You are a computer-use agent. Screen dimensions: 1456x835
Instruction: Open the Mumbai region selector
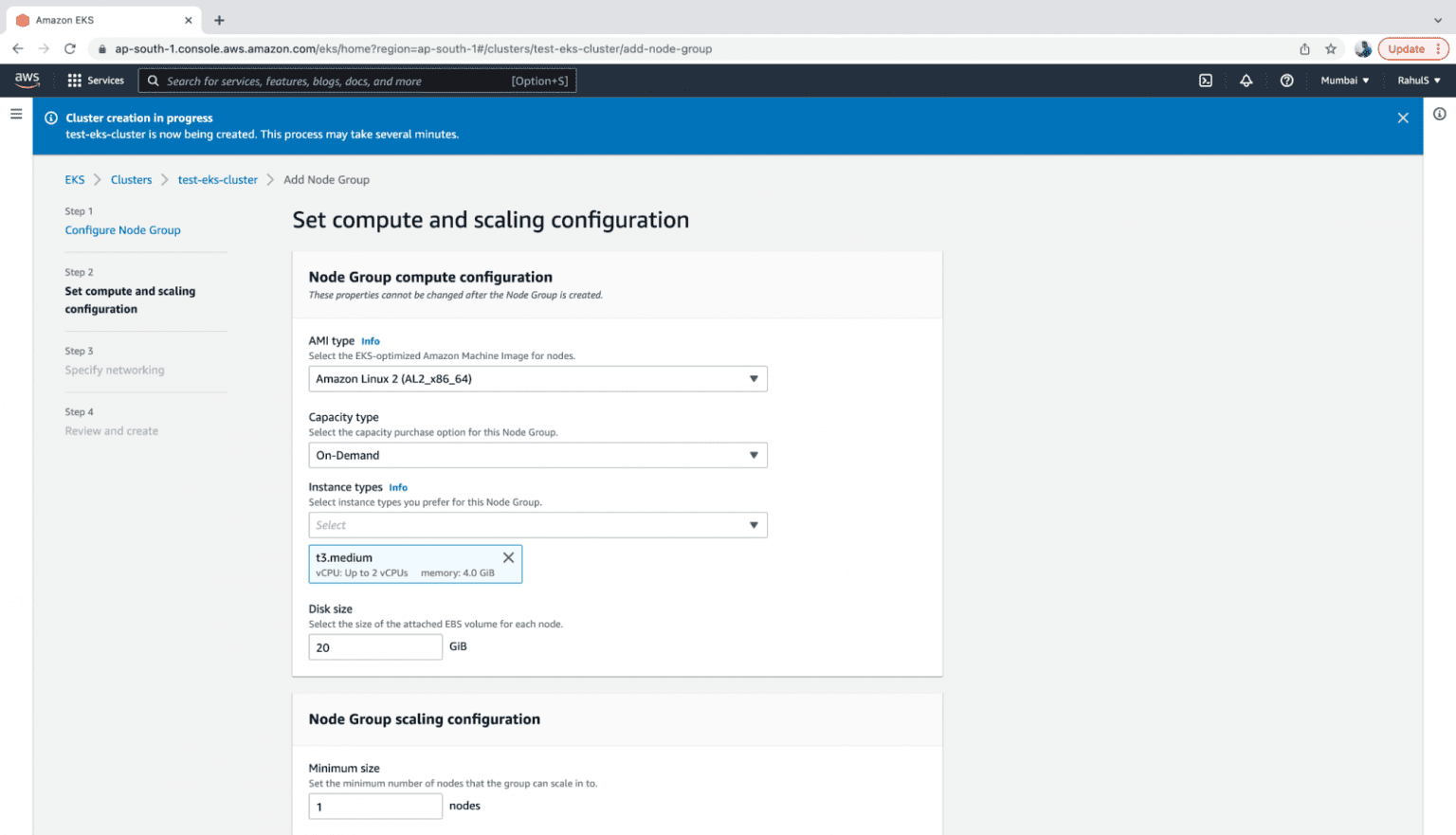point(1344,81)
